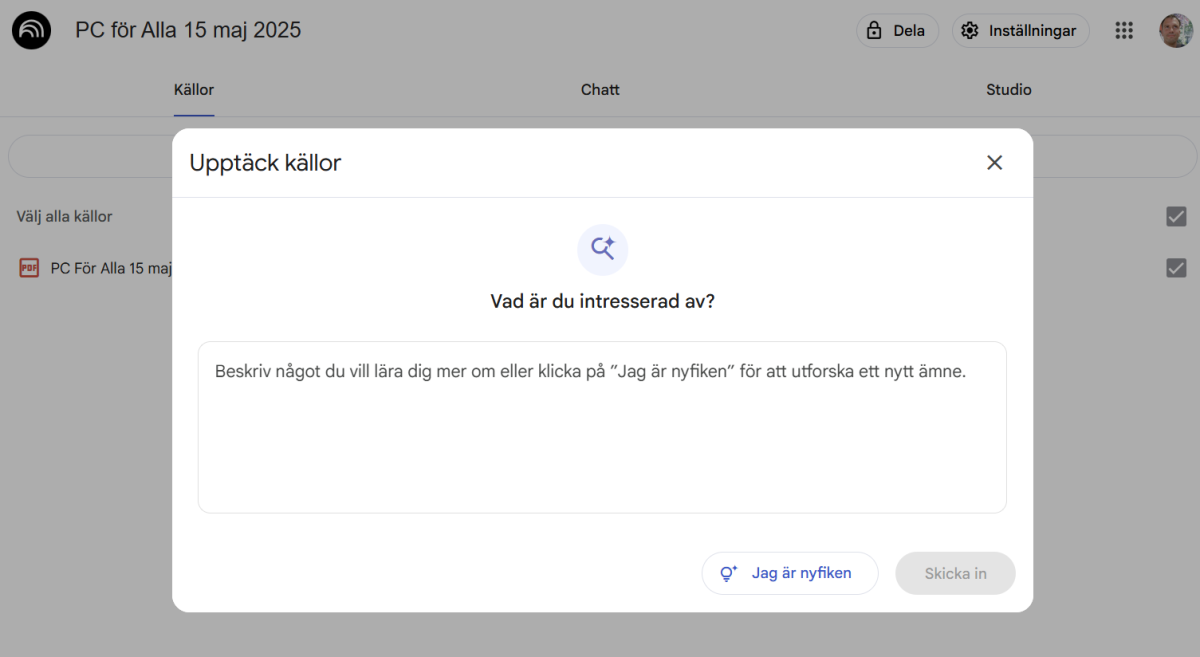Click the Skicka in button

pos(955,573)
